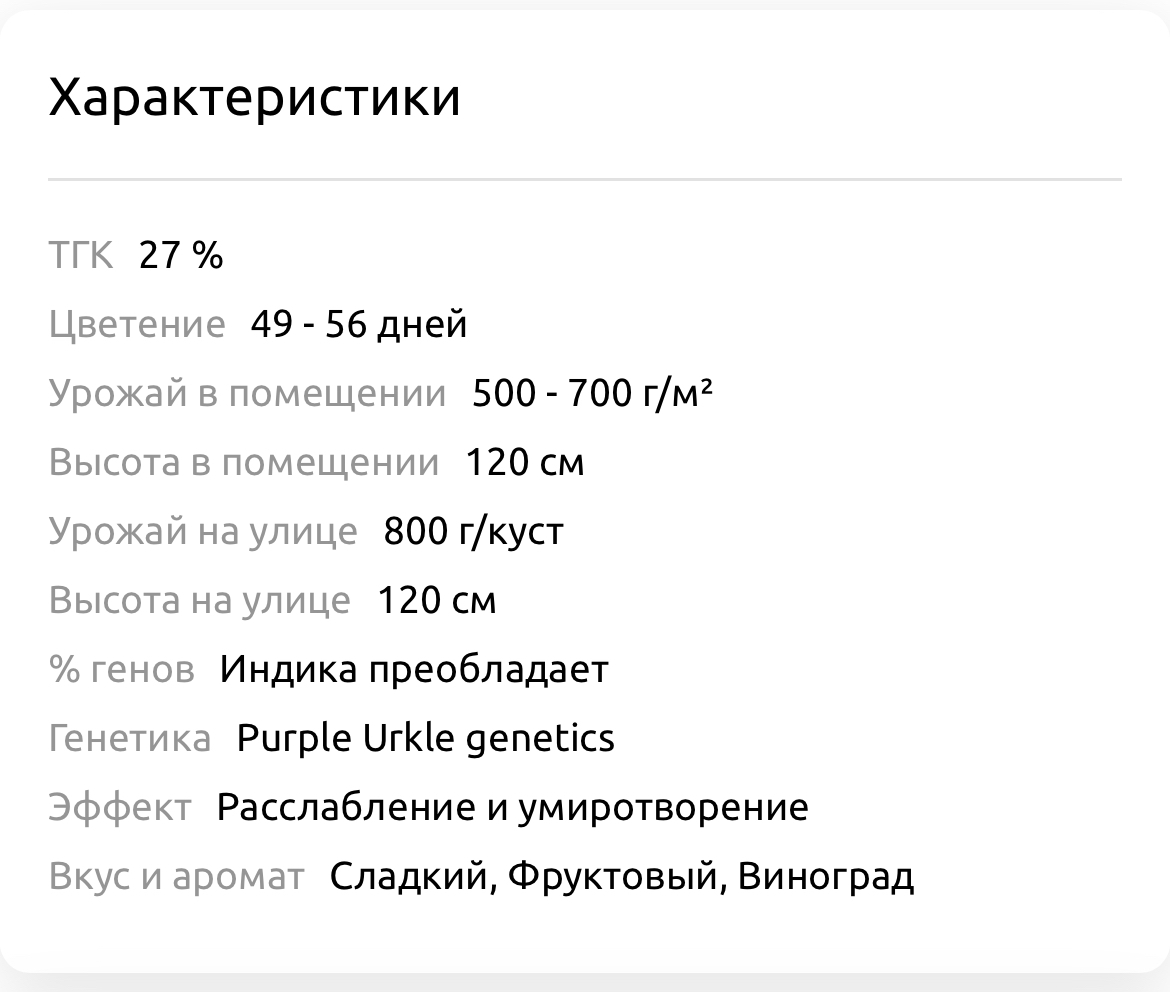The width and height of the screenshot is (1170, 992).
Task: Click the Эффект label
Action: 119,808
